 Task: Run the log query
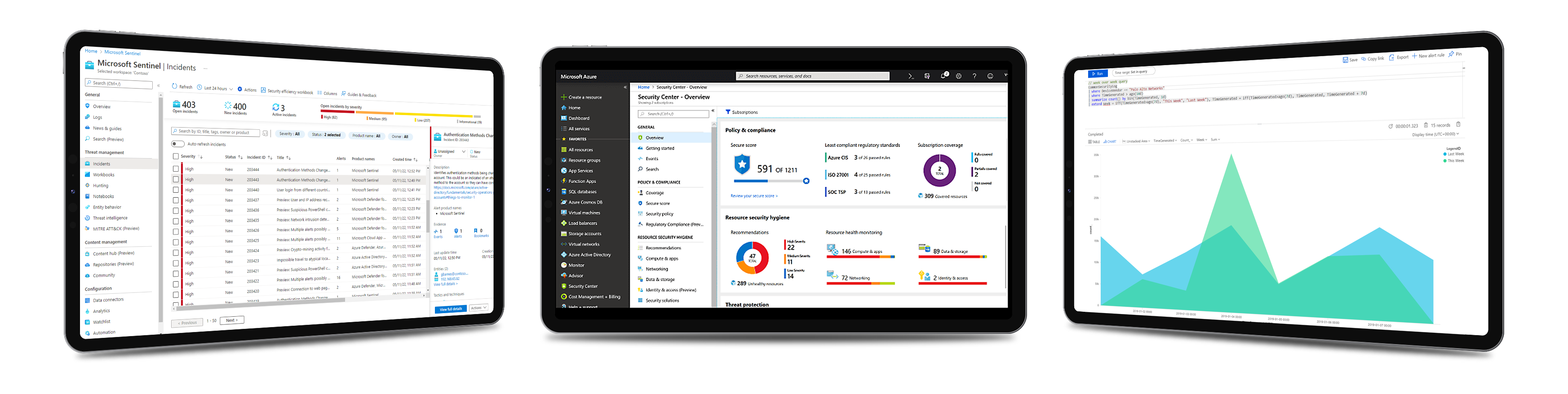point(1098,74)
